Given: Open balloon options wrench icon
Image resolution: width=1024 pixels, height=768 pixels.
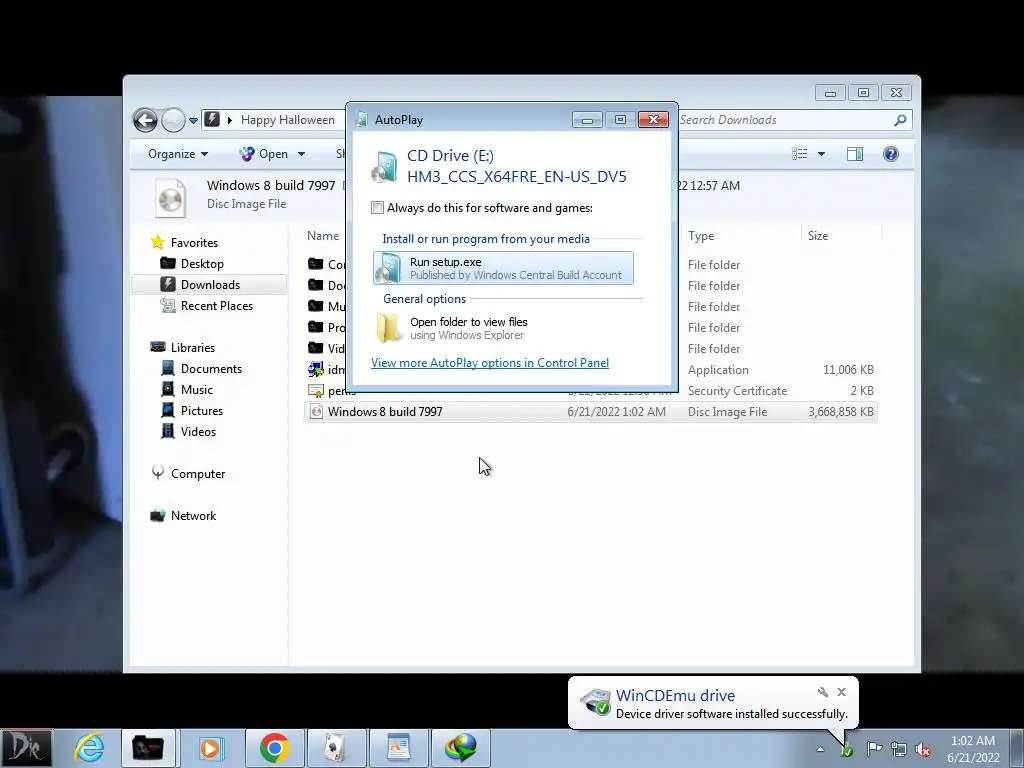Looking at the screenshot, I should coord(823,692).
